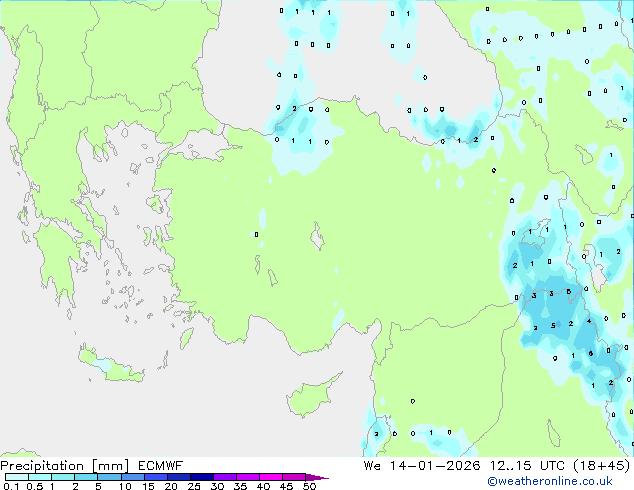
Task: Select the "(18+45)" forecast offset text
Action: pyautogui.click(x=602, y=466)
